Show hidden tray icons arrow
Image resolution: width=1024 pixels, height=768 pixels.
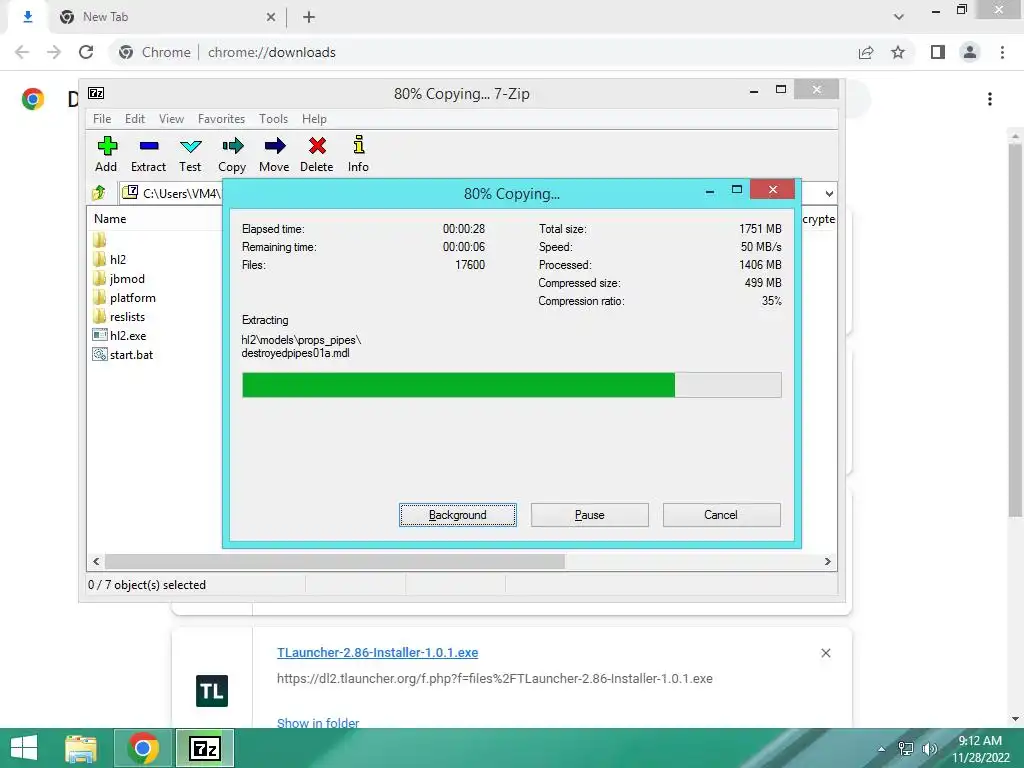coord(882,749)
